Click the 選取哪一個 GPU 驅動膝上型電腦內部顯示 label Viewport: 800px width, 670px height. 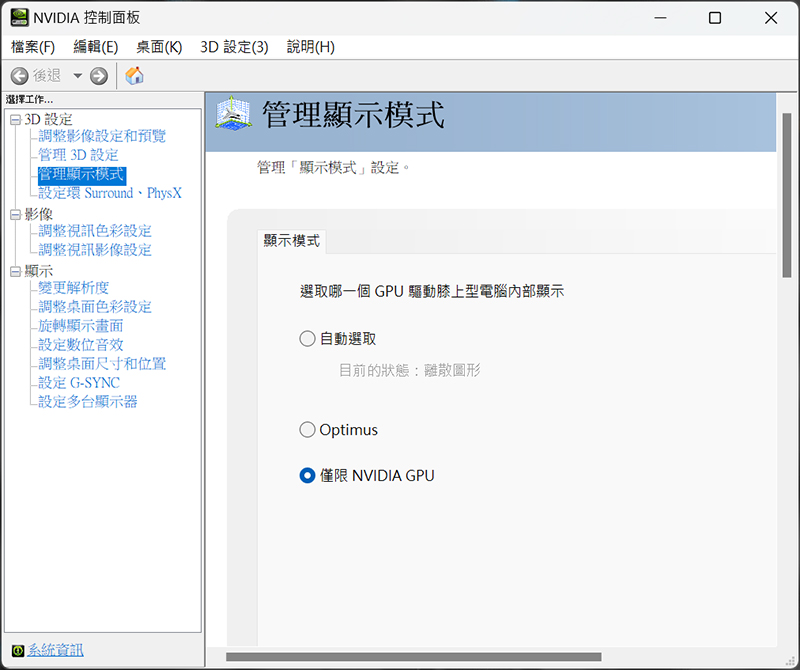(432, 292)
